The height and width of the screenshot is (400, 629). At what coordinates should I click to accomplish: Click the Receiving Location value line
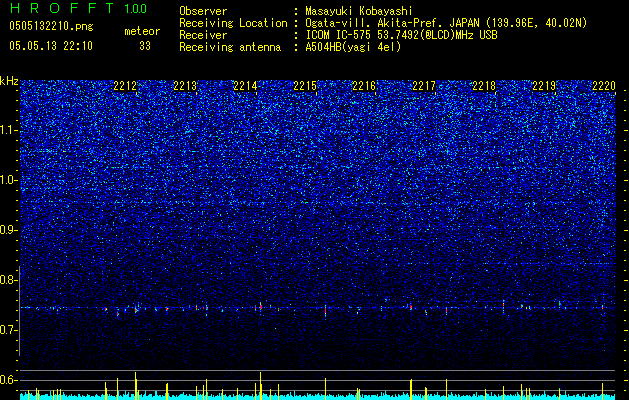(446, 23)
